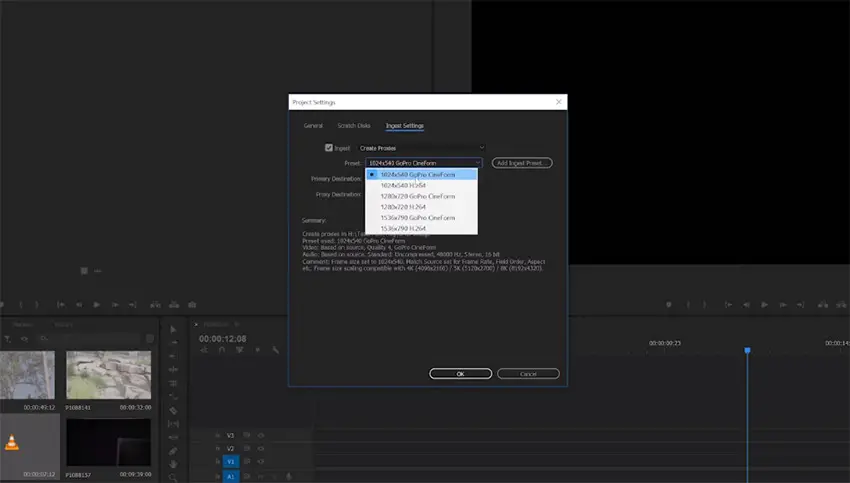This screenshot has height=483, width=850.
Task: Choose 1024x540 H.264 preset option
Action: [x=422, y=185]
